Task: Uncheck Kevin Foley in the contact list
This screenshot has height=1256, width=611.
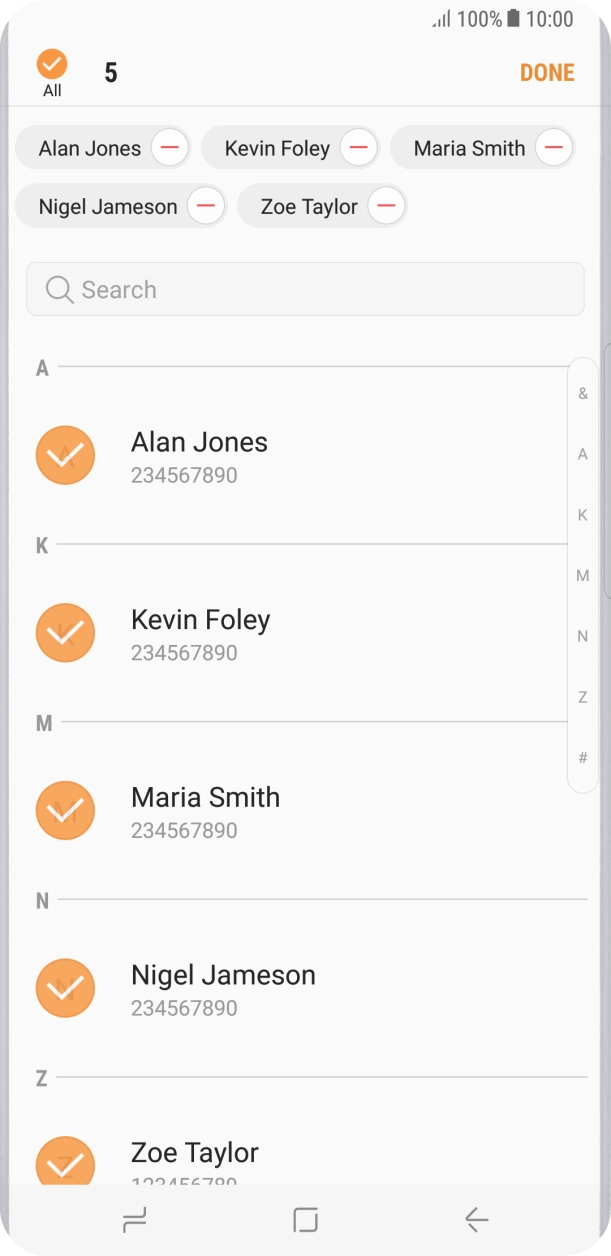Action: coord(65,633)
